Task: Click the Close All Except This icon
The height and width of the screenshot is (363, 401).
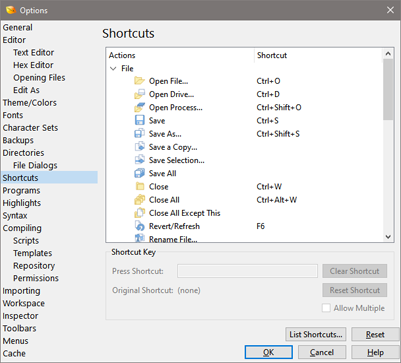Action: click(x=139, y=213)
